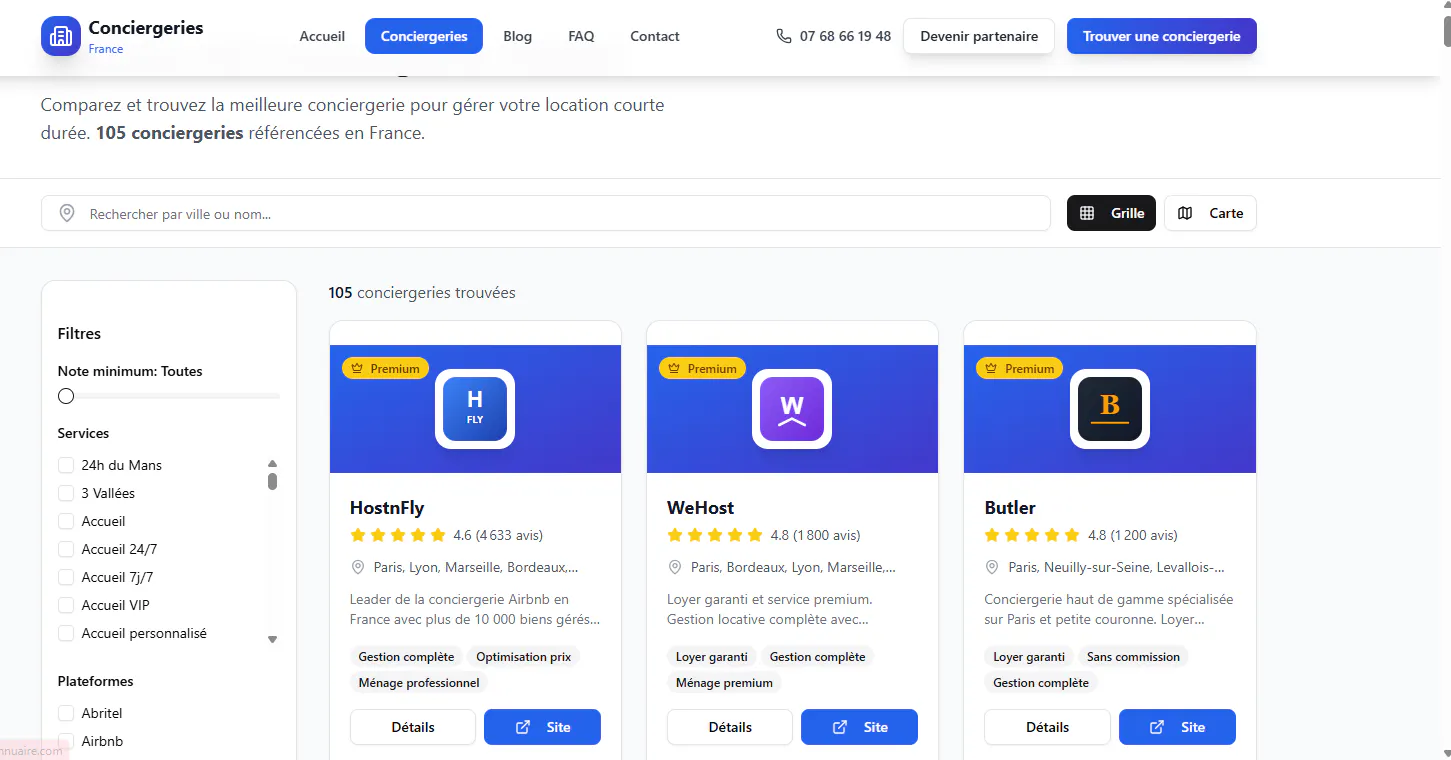The height and width of the screenshot is (760, 1451).
Task: Click the star rating on the HostnFly card
Action: tap(398, 535)
